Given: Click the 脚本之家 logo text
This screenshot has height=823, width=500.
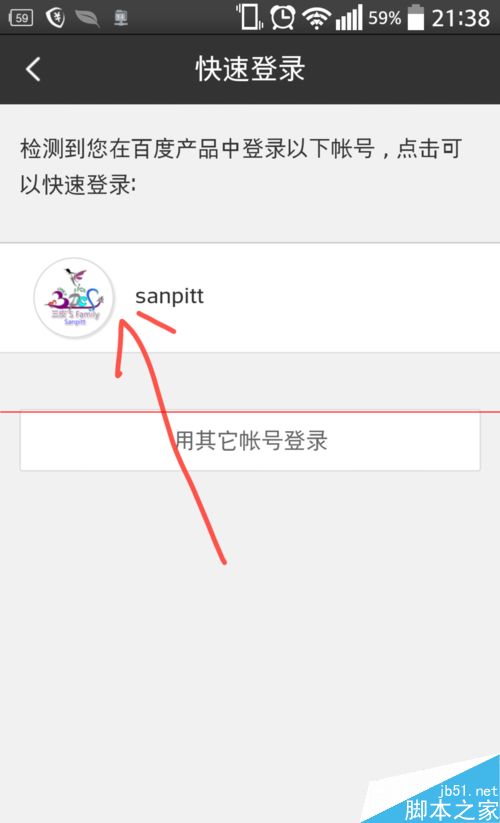Looking at the screenshot, I should point(452,810).
